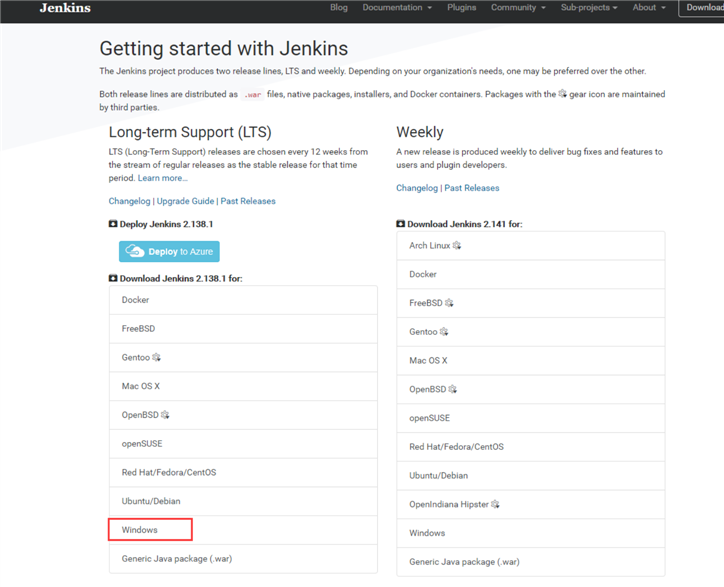Image resolution: width=724 pixels, height=587 pixels.
Task: Go to Blog in the top navigation
Action: click(x=339, y=8)
